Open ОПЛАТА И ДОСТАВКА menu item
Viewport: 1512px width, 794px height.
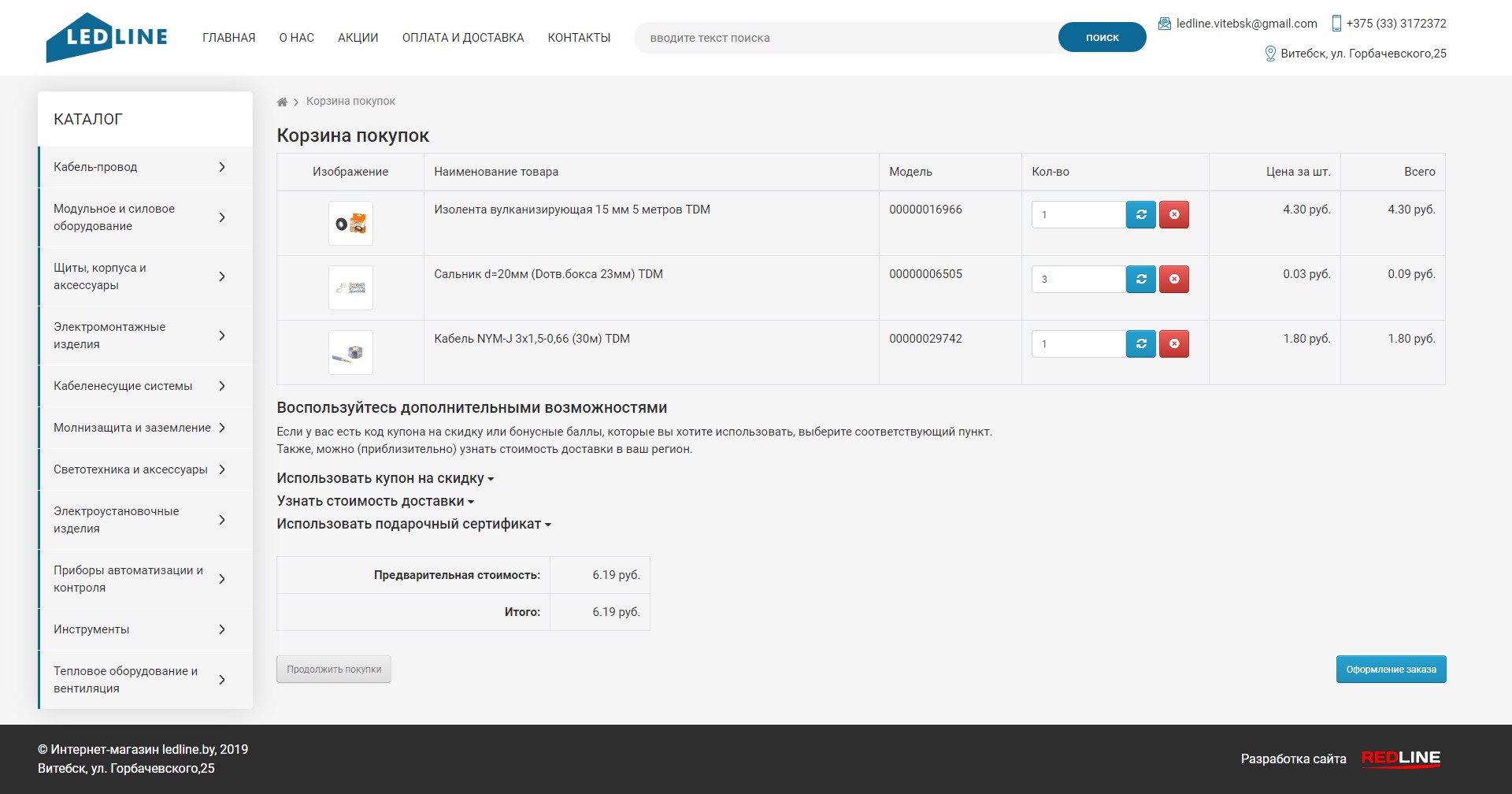462,38
